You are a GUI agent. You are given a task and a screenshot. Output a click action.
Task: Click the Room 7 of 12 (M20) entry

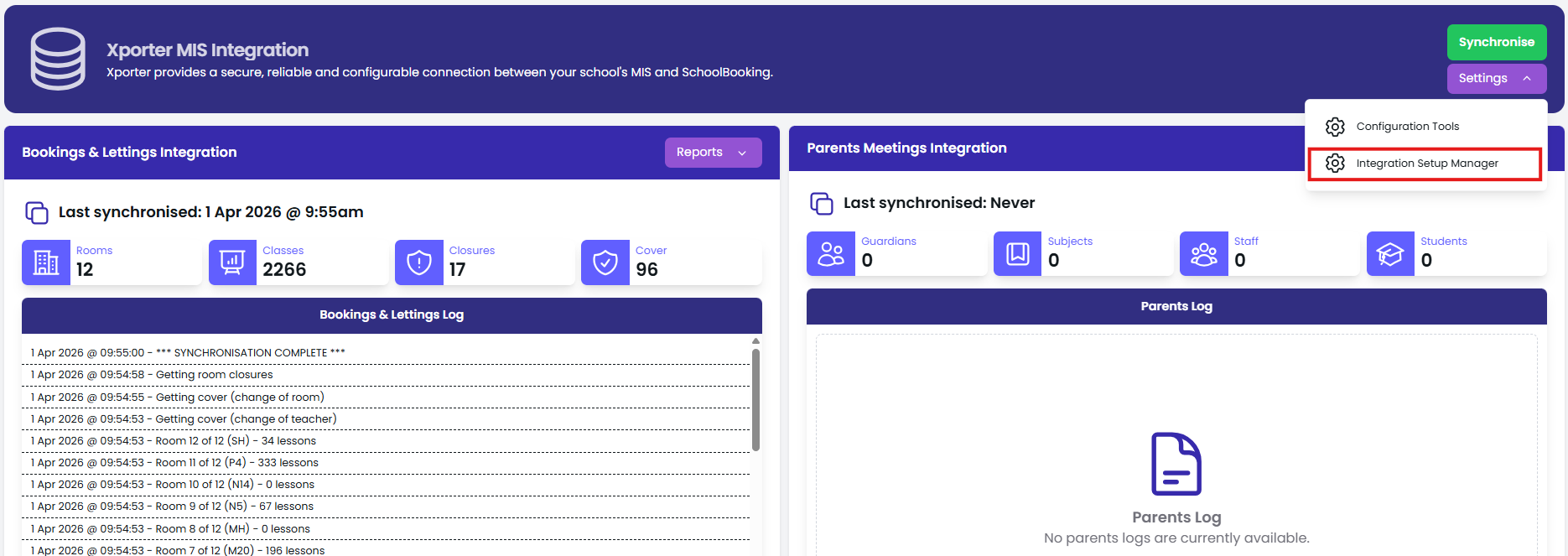[386, 549]
